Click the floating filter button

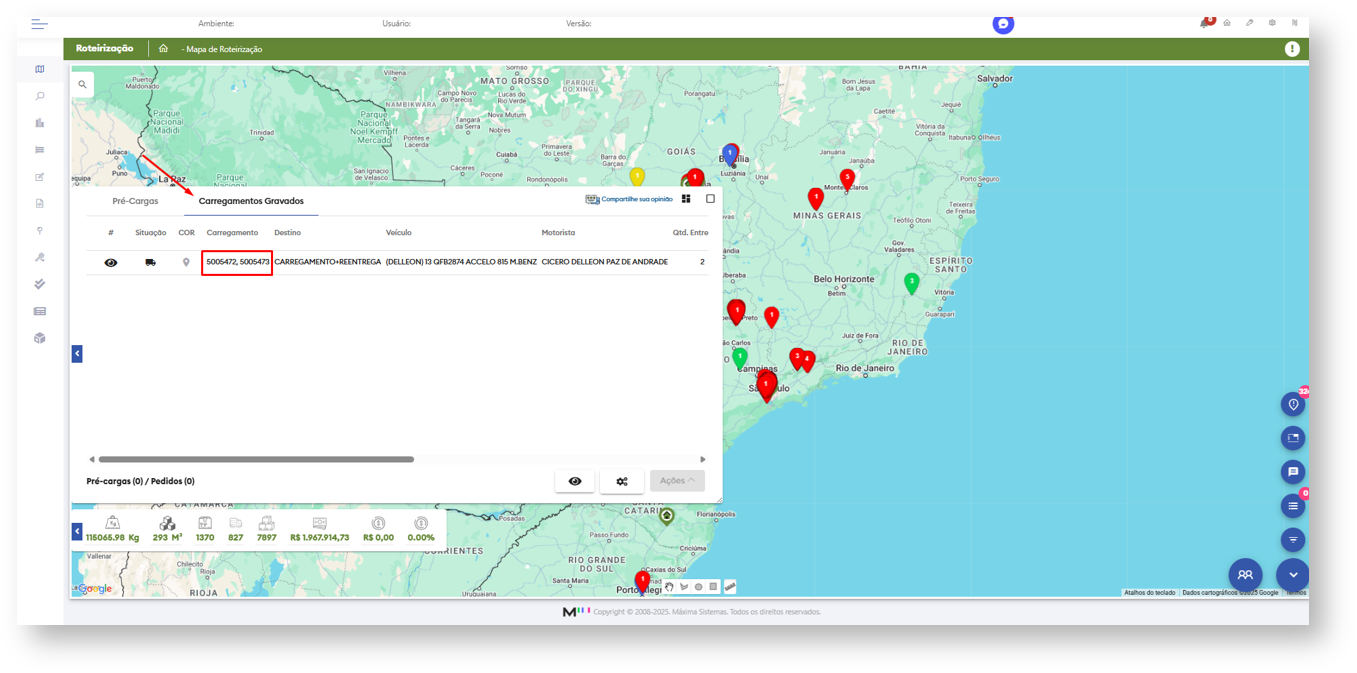coord(1293,540)
